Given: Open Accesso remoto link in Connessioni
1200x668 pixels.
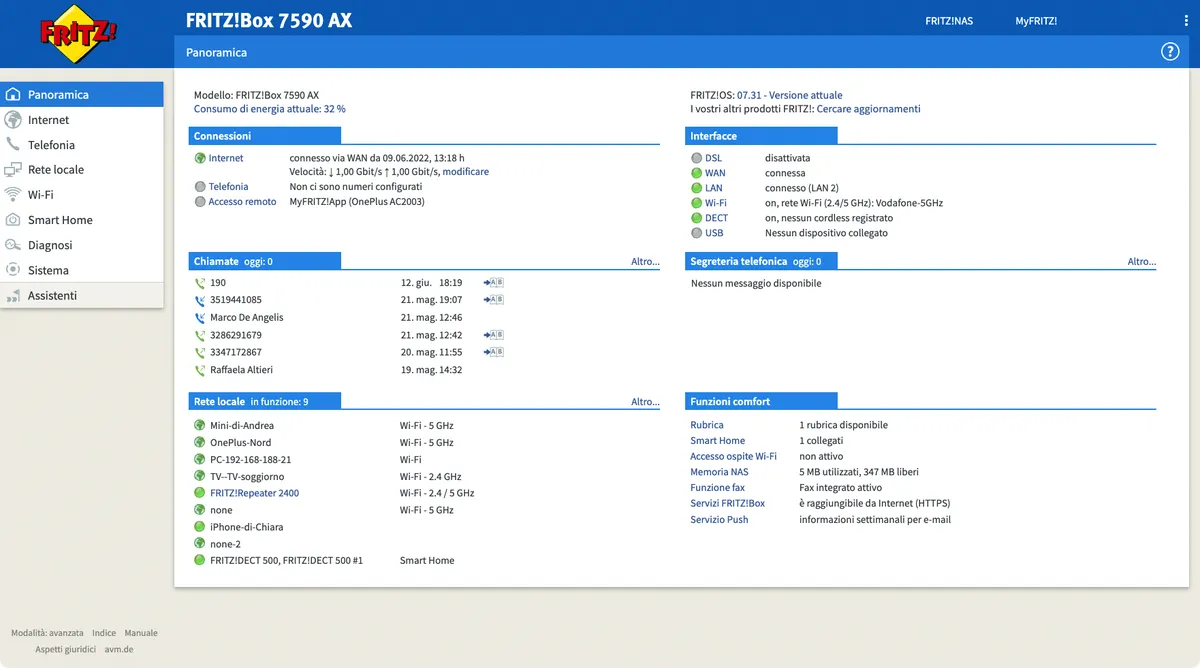Looking at the screenshot, I should 243,202.
